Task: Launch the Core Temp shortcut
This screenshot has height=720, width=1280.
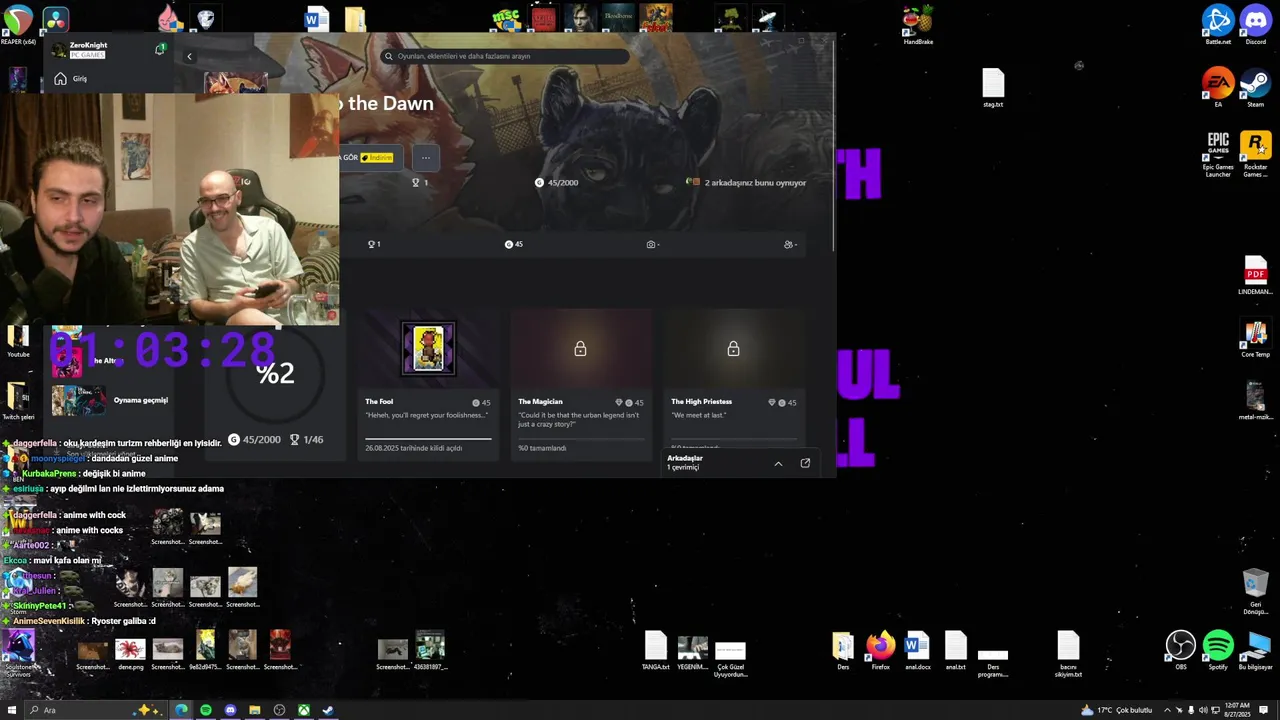Action: pos(1256,338)
